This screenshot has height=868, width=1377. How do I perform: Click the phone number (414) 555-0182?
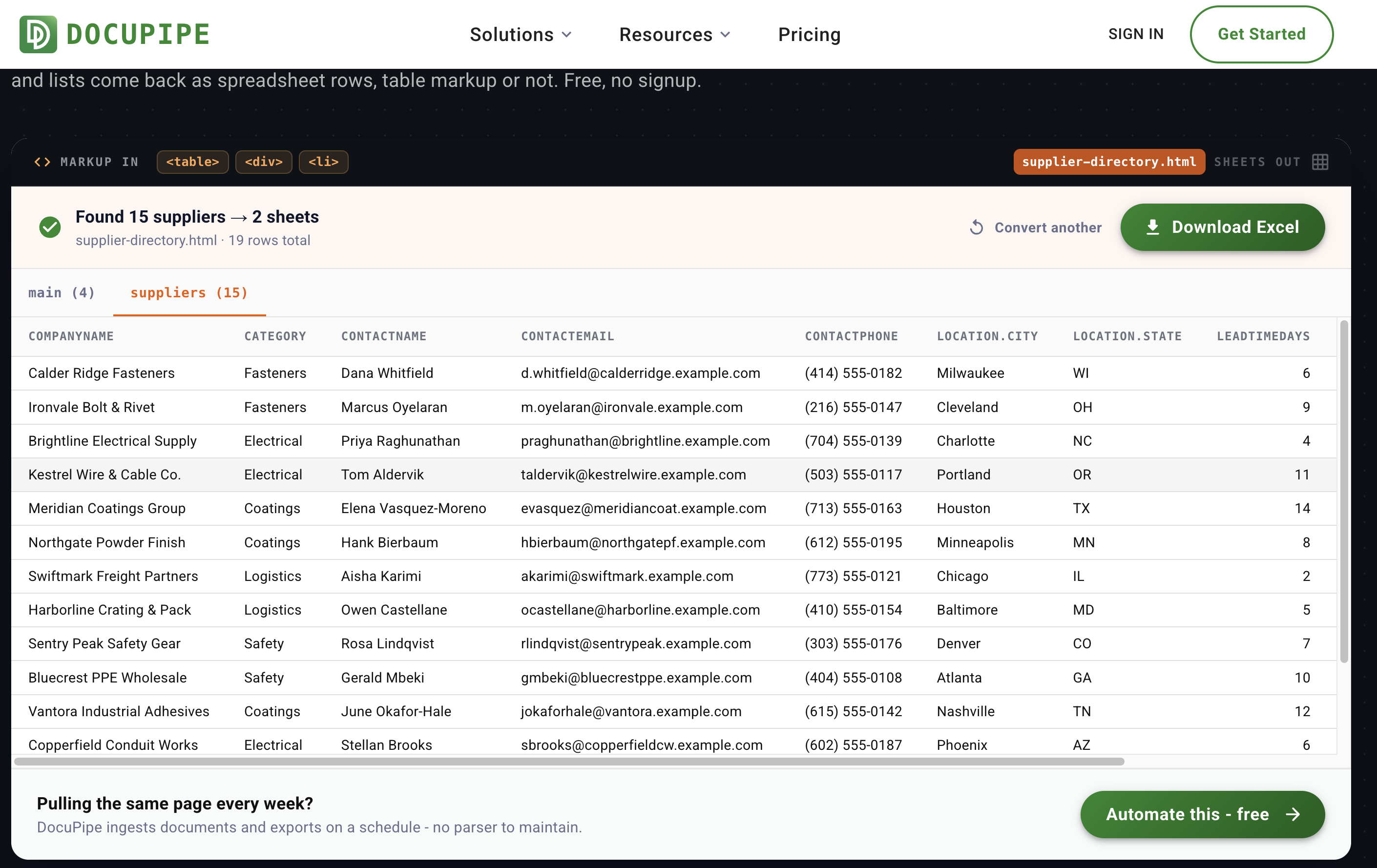[x=853, y=373]
